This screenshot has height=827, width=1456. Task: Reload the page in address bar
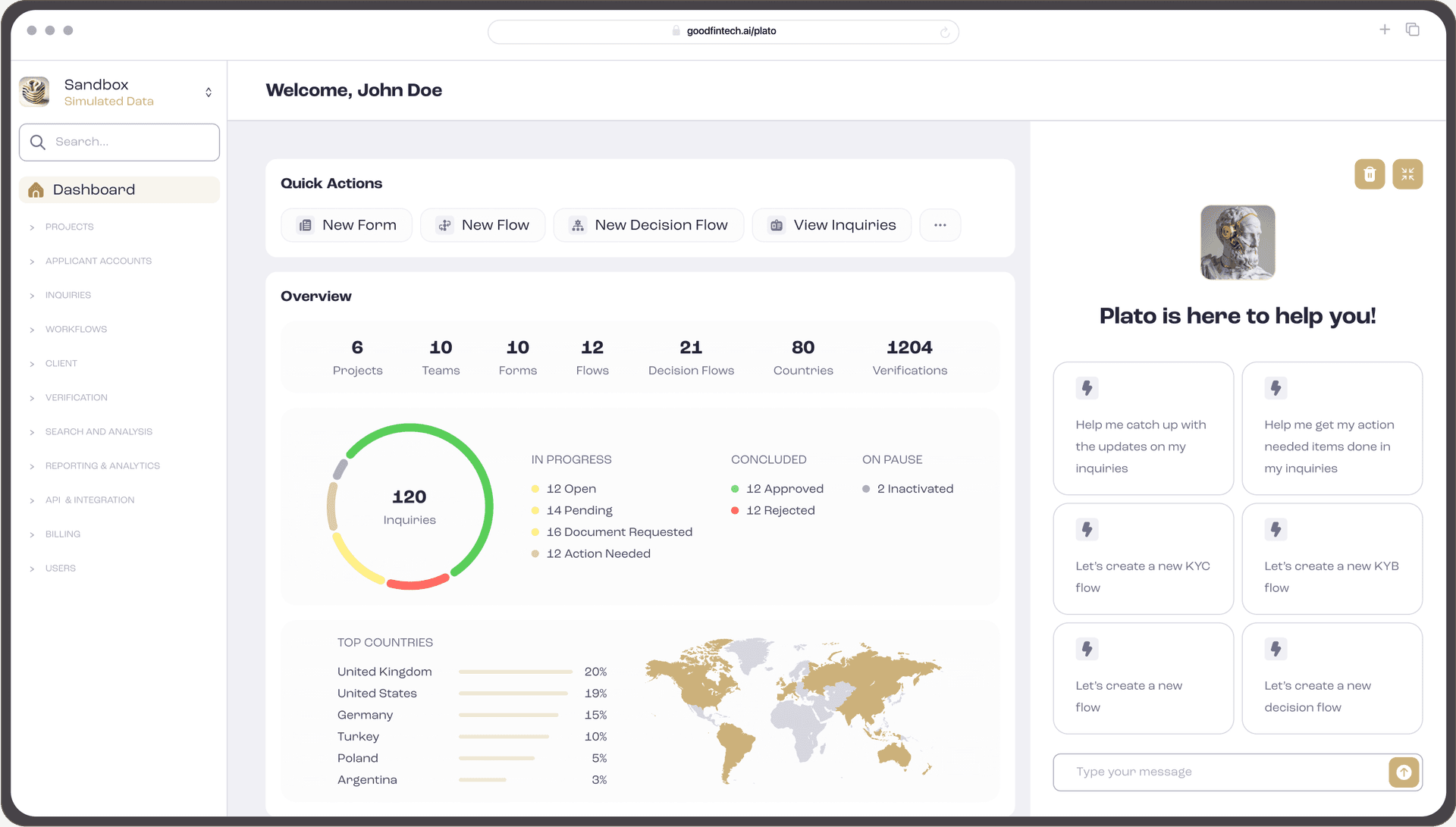pos(944,32)
